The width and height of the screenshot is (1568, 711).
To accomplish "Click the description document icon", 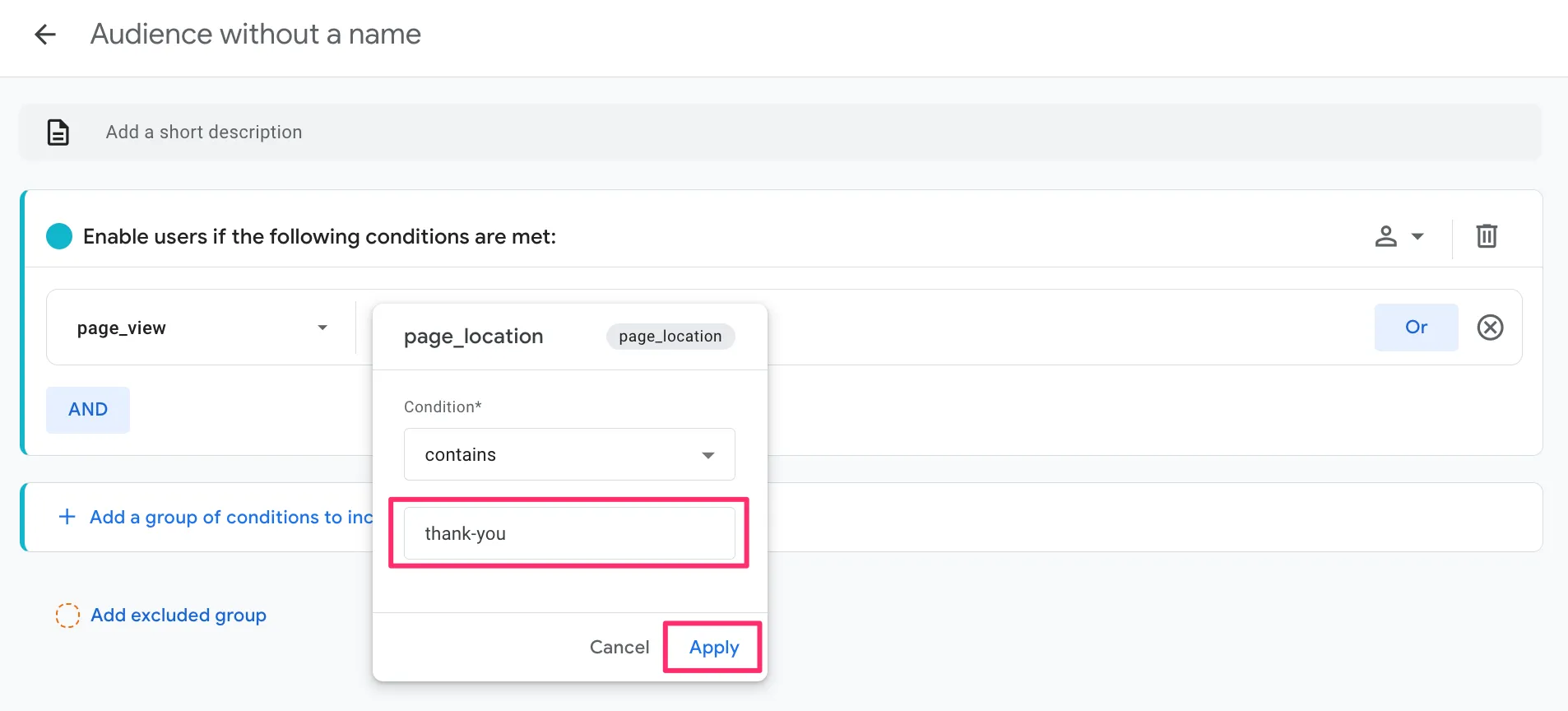I will point(58,132).
